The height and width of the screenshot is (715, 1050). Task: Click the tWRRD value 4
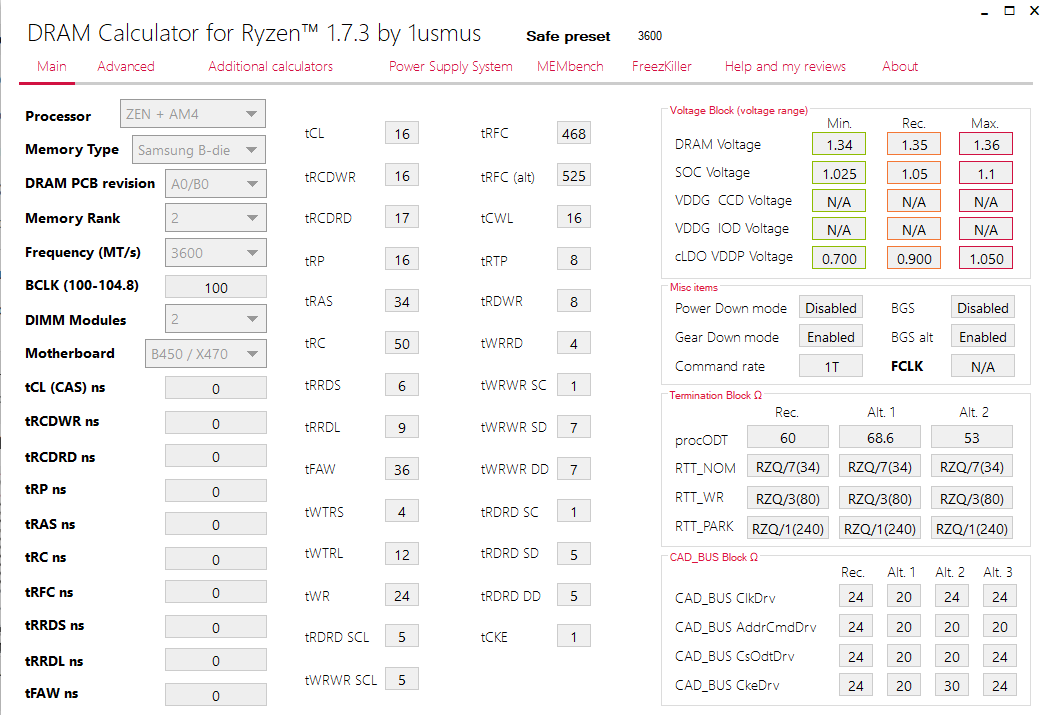pos(574,343)
